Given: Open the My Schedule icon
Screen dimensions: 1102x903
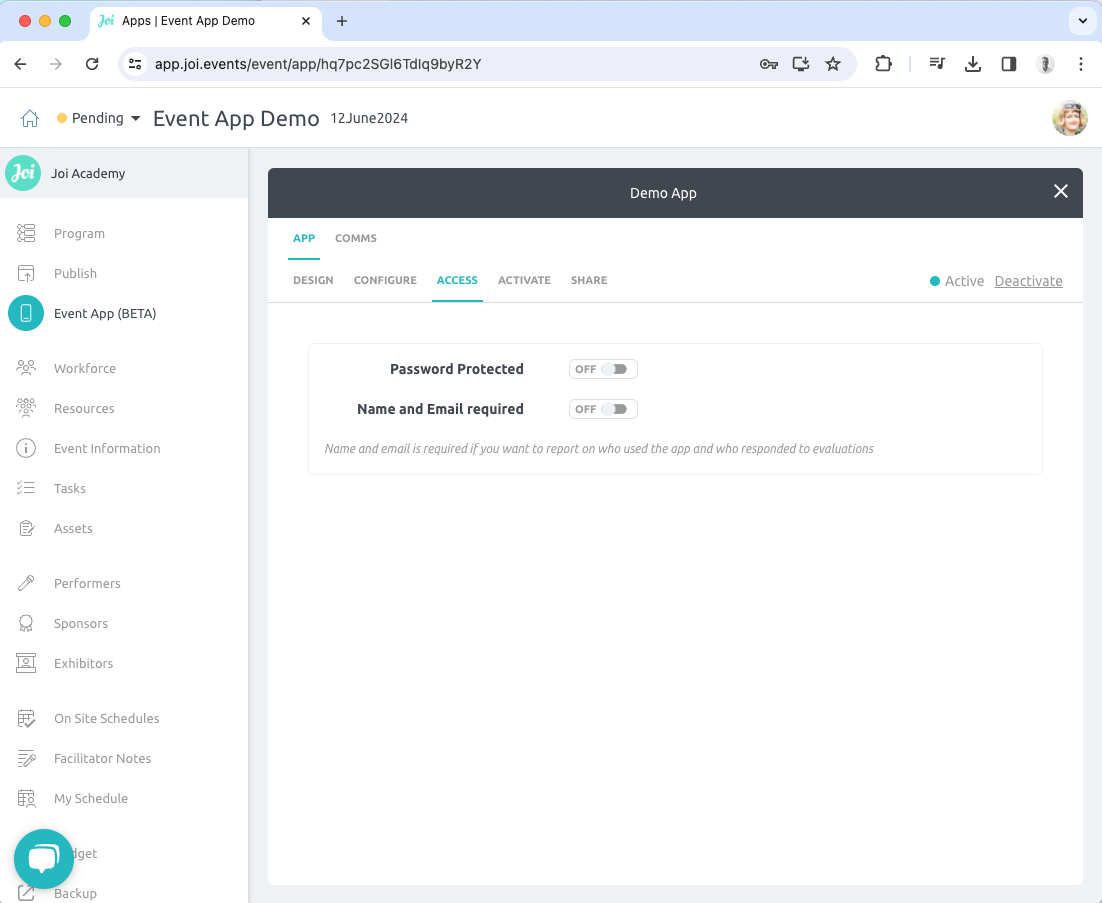Looking at the screenshot, I should tap(26, 798).
